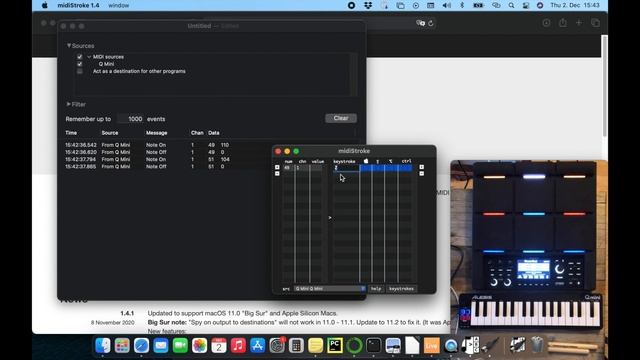
Task: Click help button in midiStroke
Action: click(376, 289)
